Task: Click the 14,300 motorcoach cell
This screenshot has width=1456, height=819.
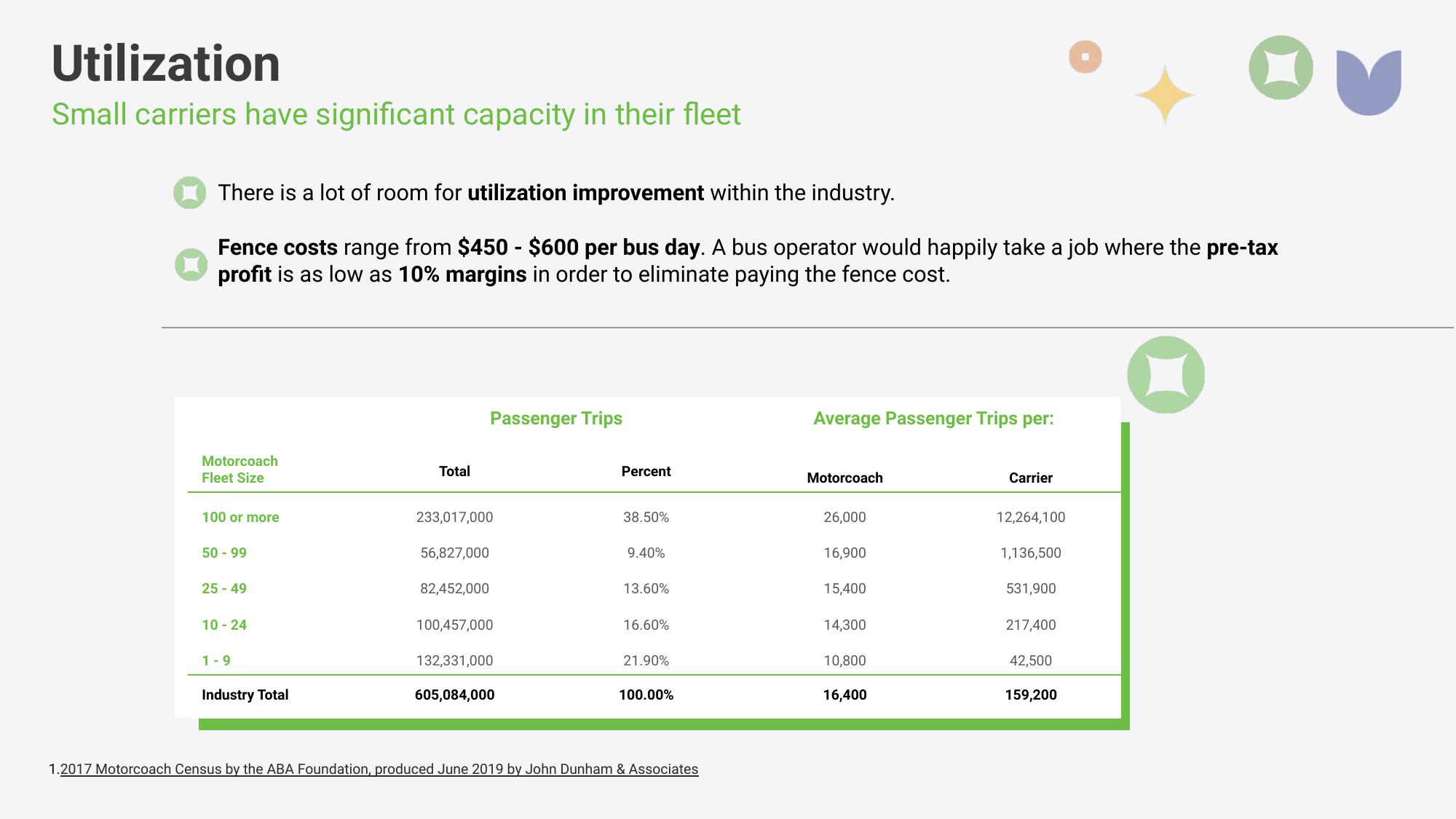Action: [x=844, y=625]
